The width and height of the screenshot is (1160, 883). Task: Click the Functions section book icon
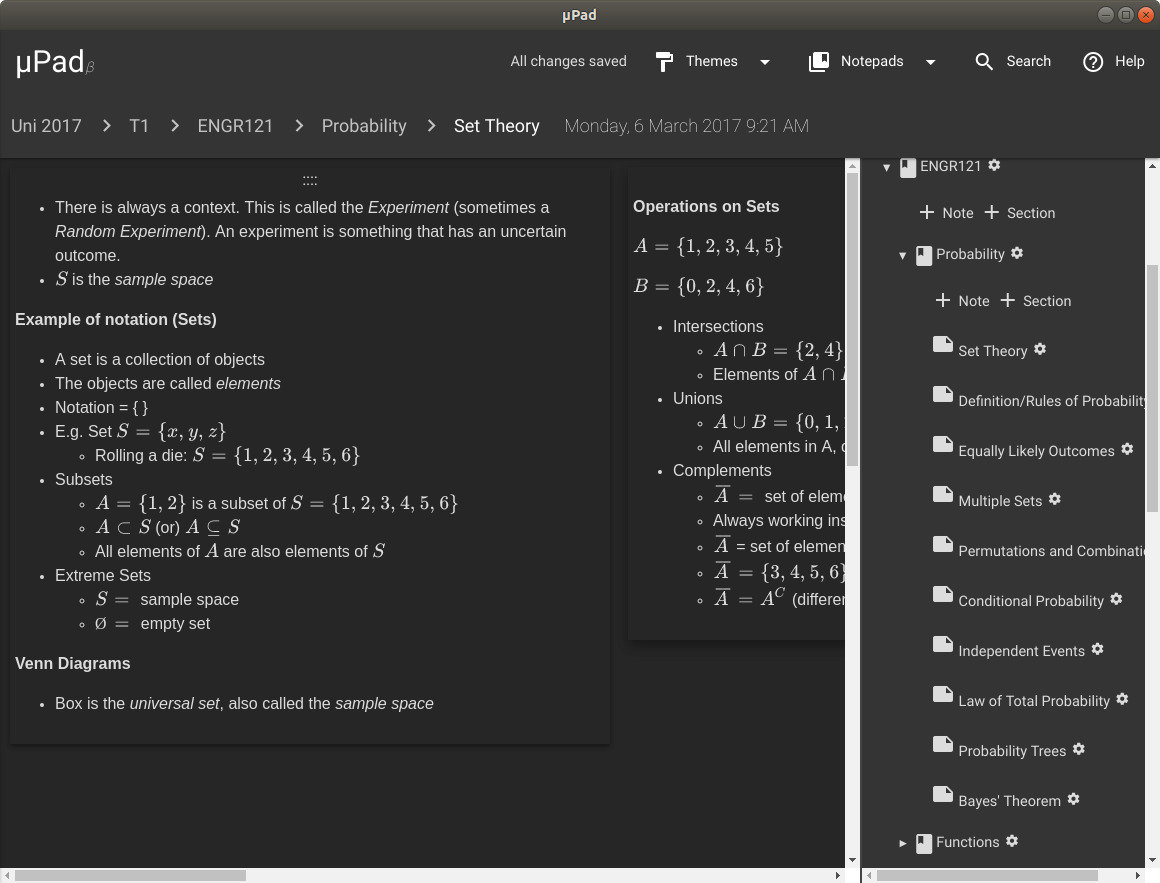924,844
